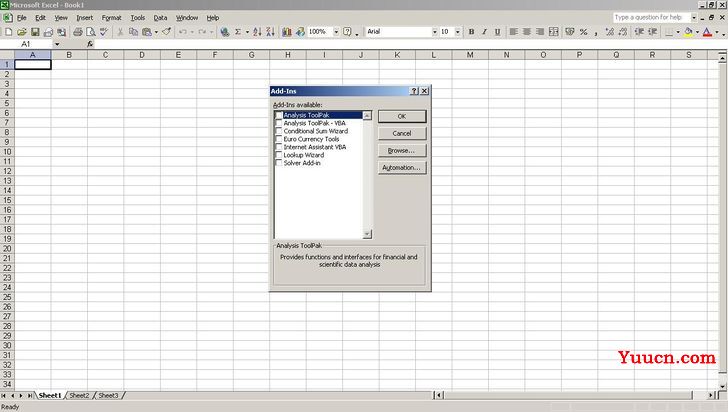
Task: Click the Insert Function fx icon
Action: pyautogui.click(x=90, y=44)
